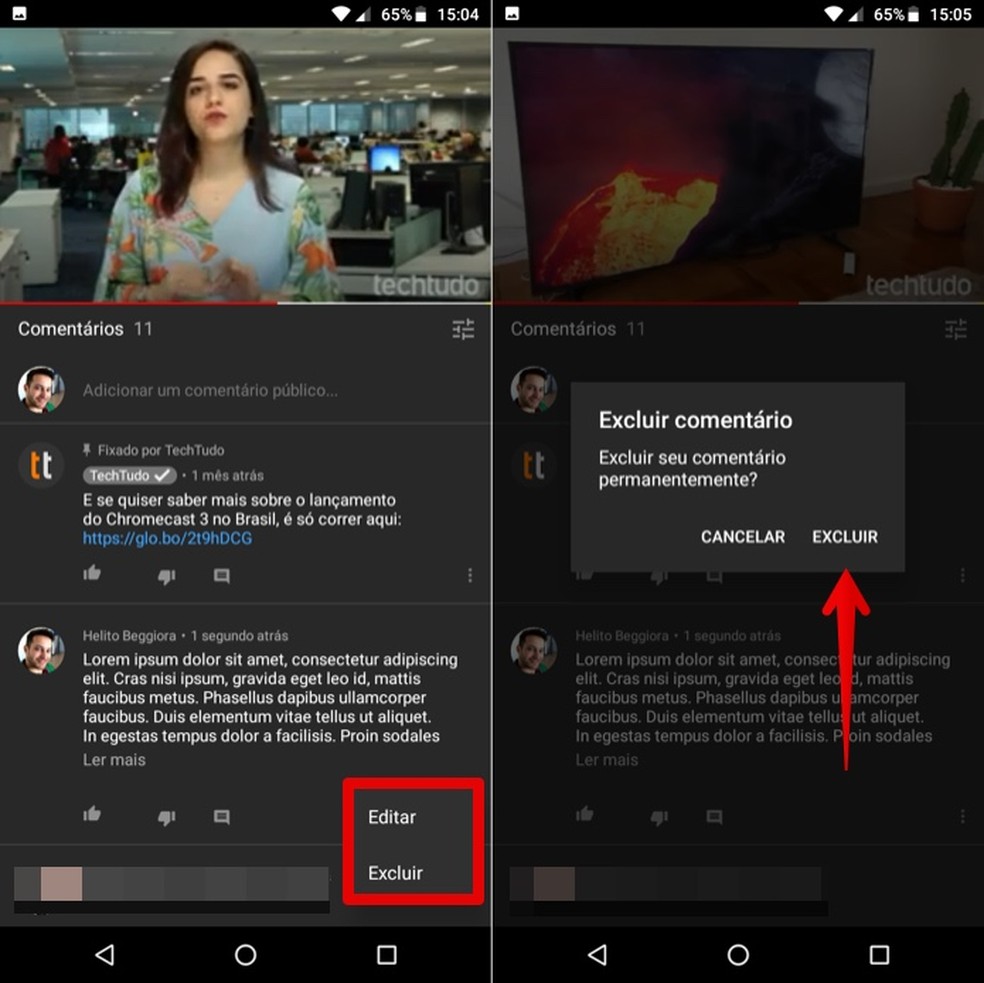Open comment sort filter icon in left screen
This screenshot has height=983, width=984.
pos(463,329)
